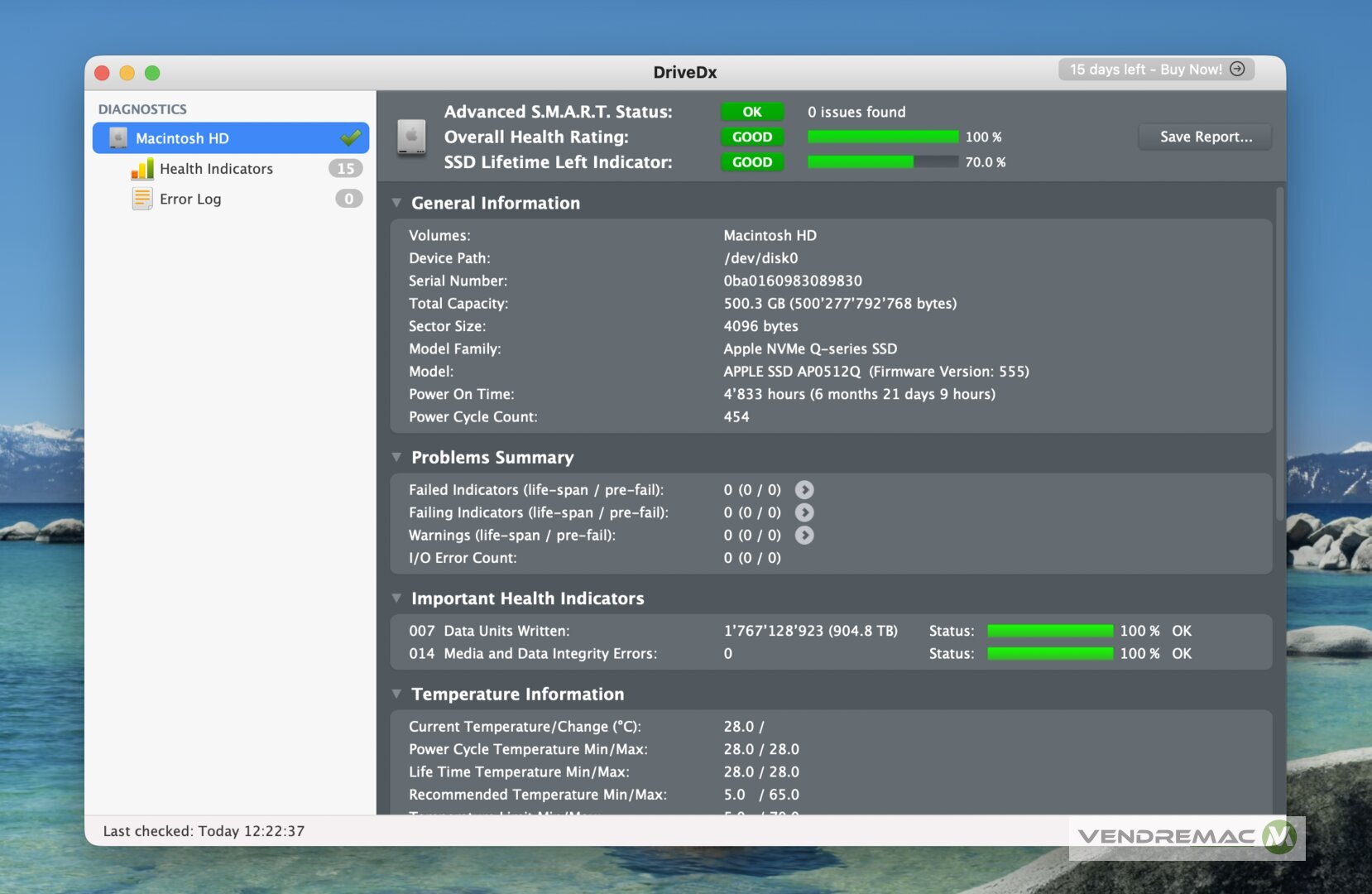The width and height of the screenshot is (1372, 894).
Task: Click the green checkmark on Macintosh HD
Action: 351,137
